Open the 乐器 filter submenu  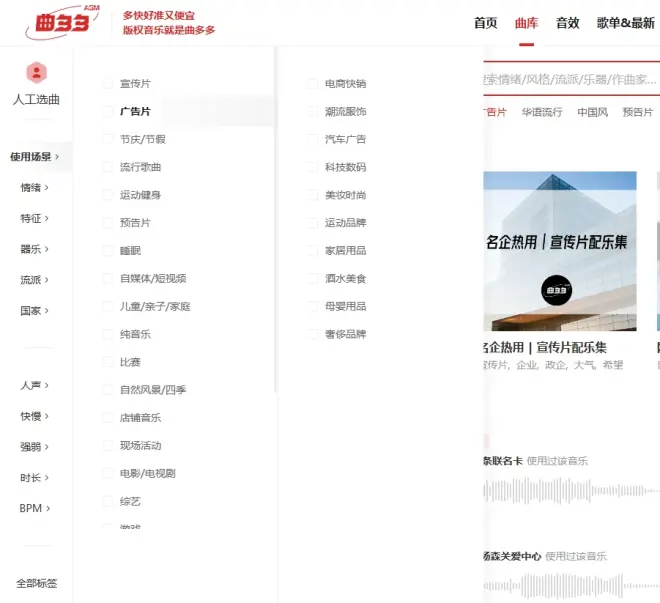[35, 250]
